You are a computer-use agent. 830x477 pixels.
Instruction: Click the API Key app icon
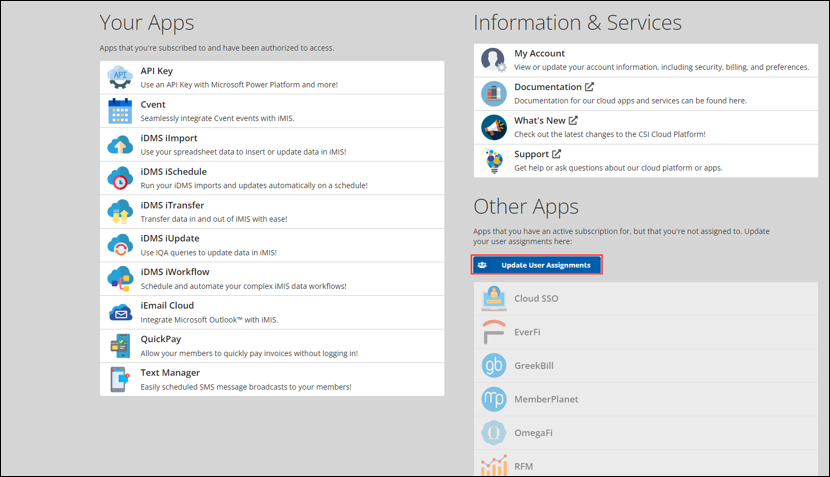tap(120, 77)
